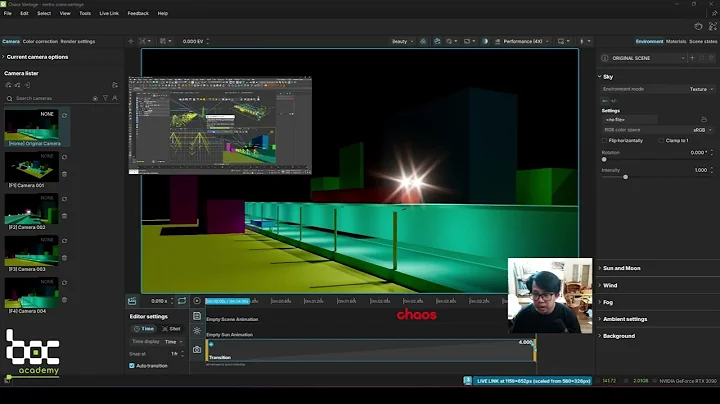Delete Camera 002 with trash icon
The height and width of the screenshot is (404, 720).
(64, 216)
